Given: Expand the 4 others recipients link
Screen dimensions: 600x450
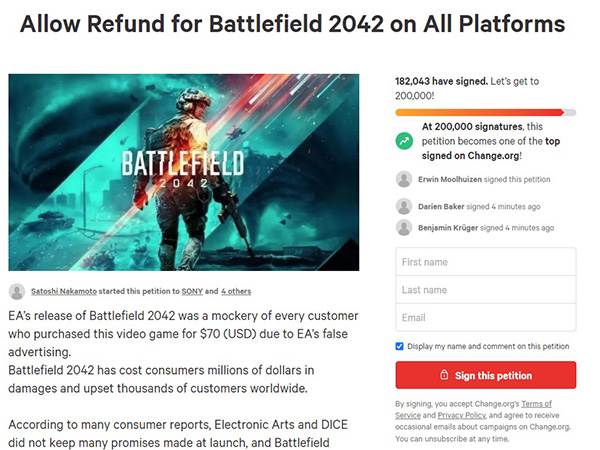Looking at the screenshot, I should tap(236, 291).
